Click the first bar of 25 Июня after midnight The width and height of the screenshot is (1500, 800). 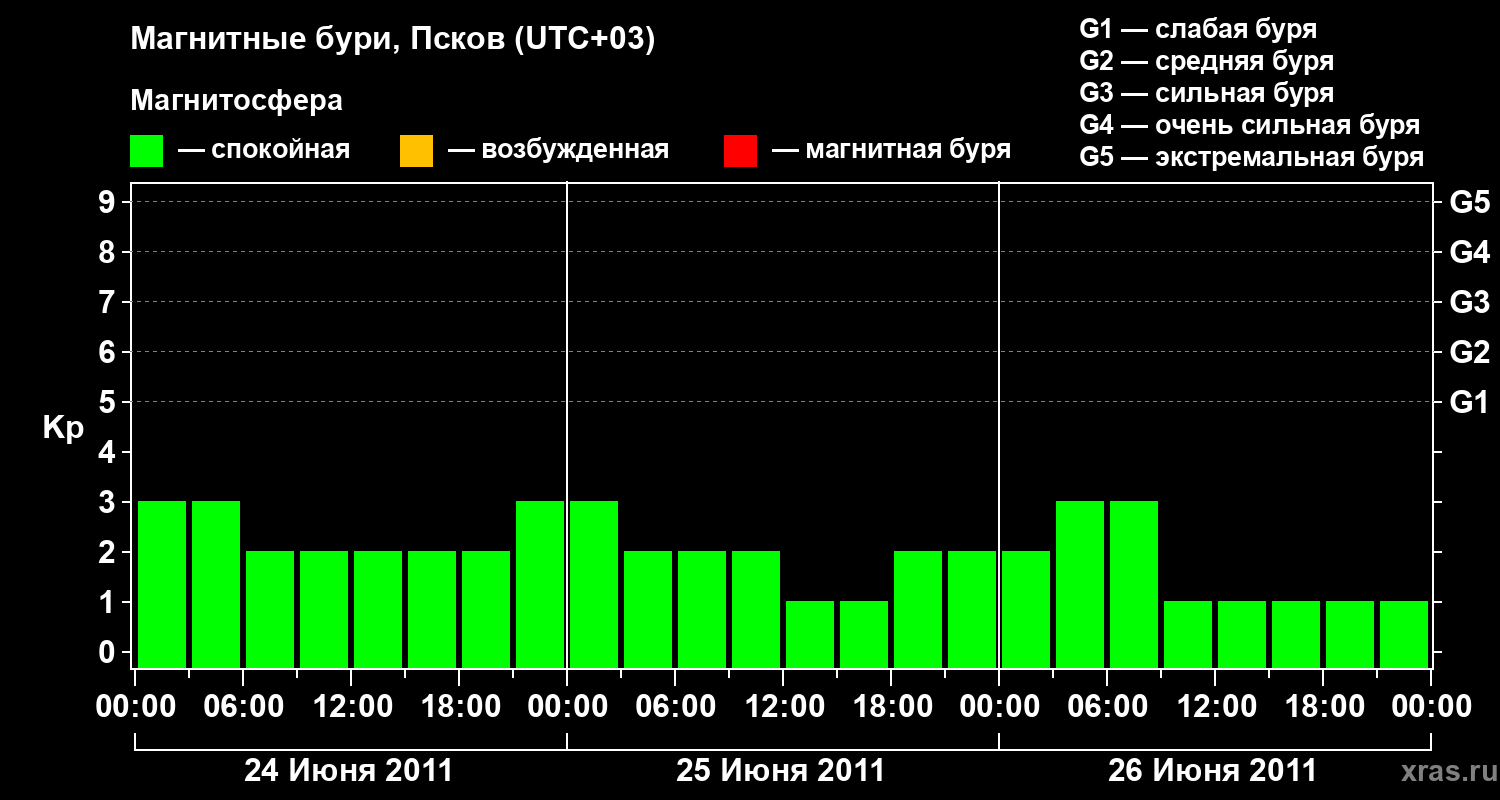tap(594, 584)
